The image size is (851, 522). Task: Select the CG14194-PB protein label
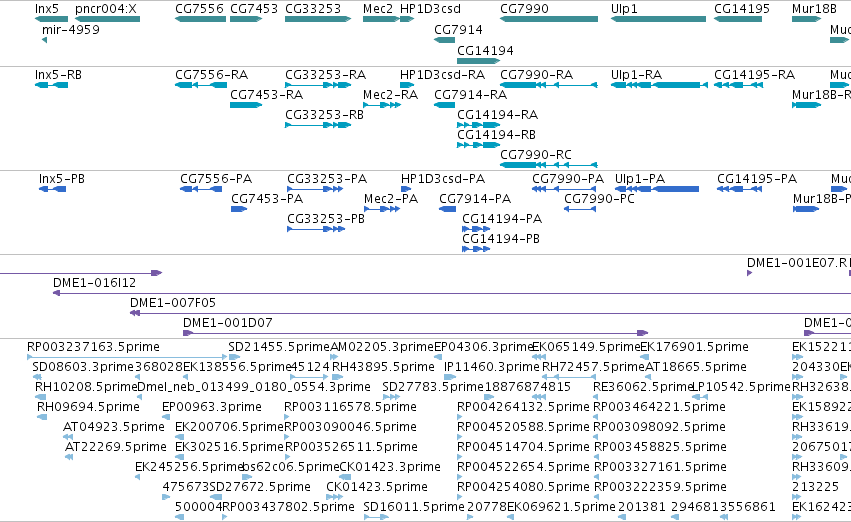[501, 239]
